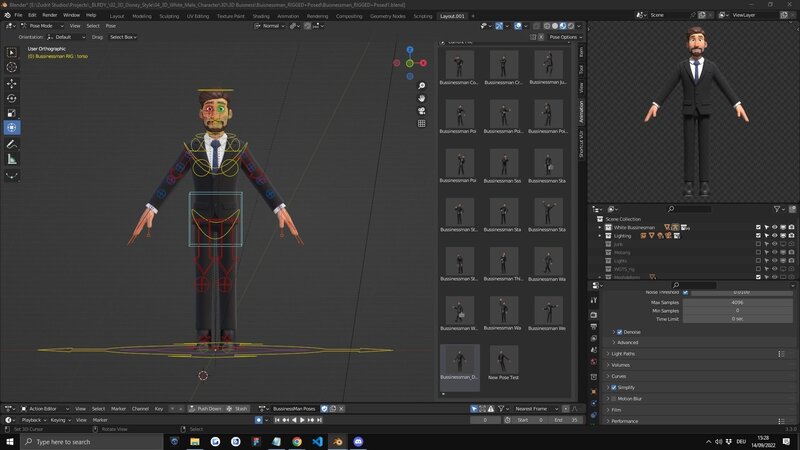Select the Move tool in the viewport toolbar
800x450 pixels.
[12, 82]
